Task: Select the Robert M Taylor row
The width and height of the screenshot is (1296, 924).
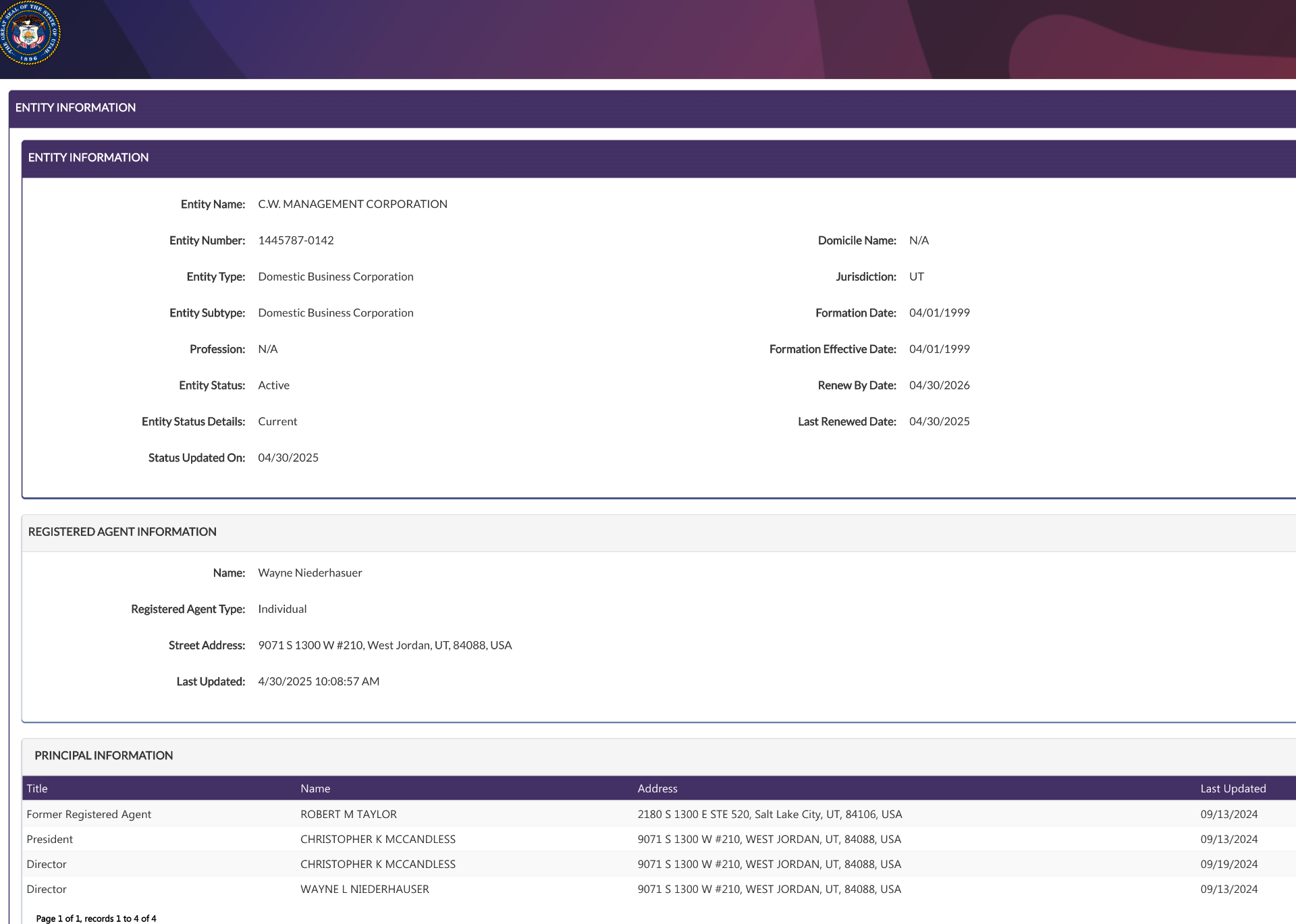Action: click(348, 814)
